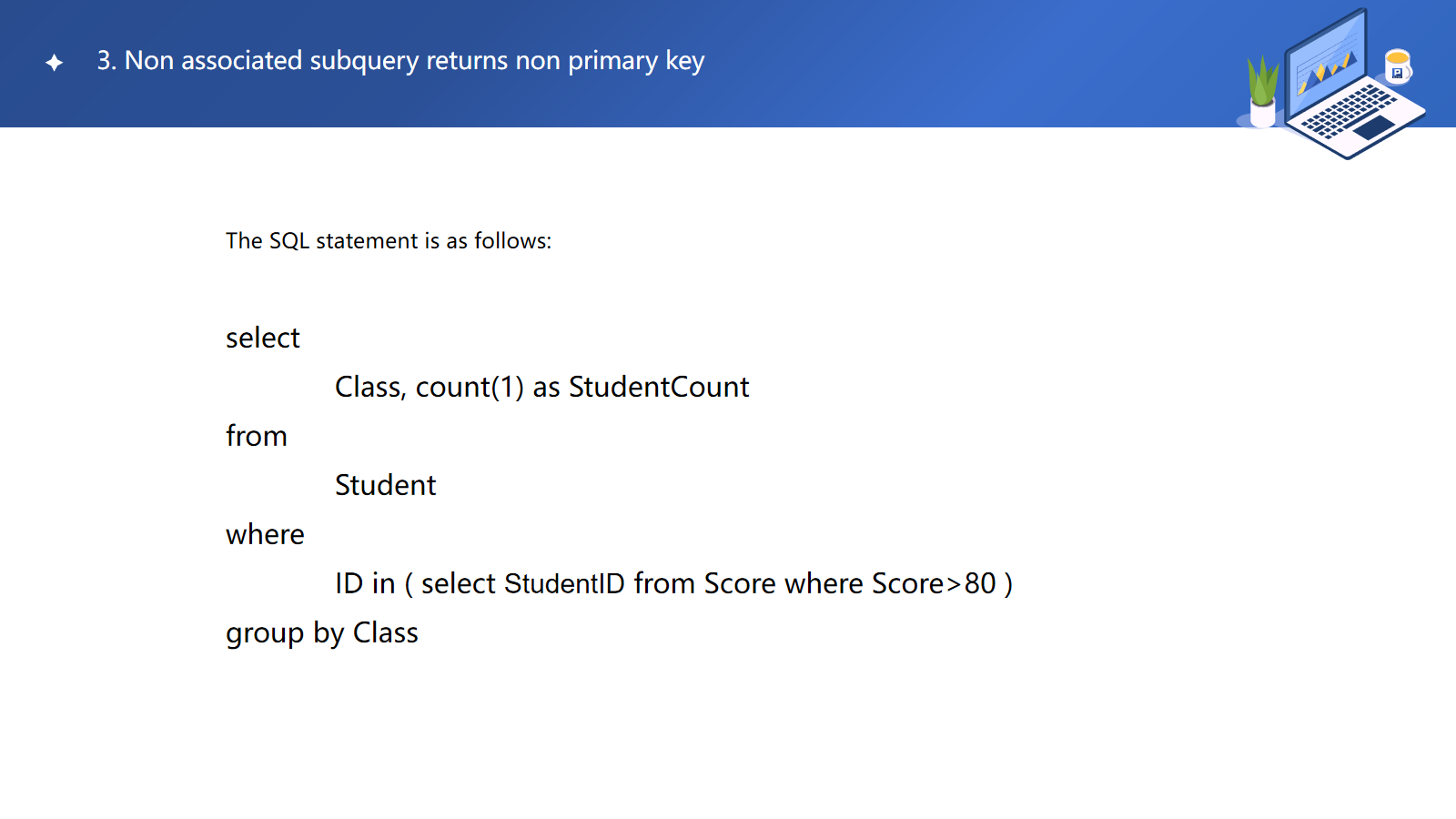Click 'primary key' in the slide title
This screenshot has height=819, width=1456.
[636, 61]
